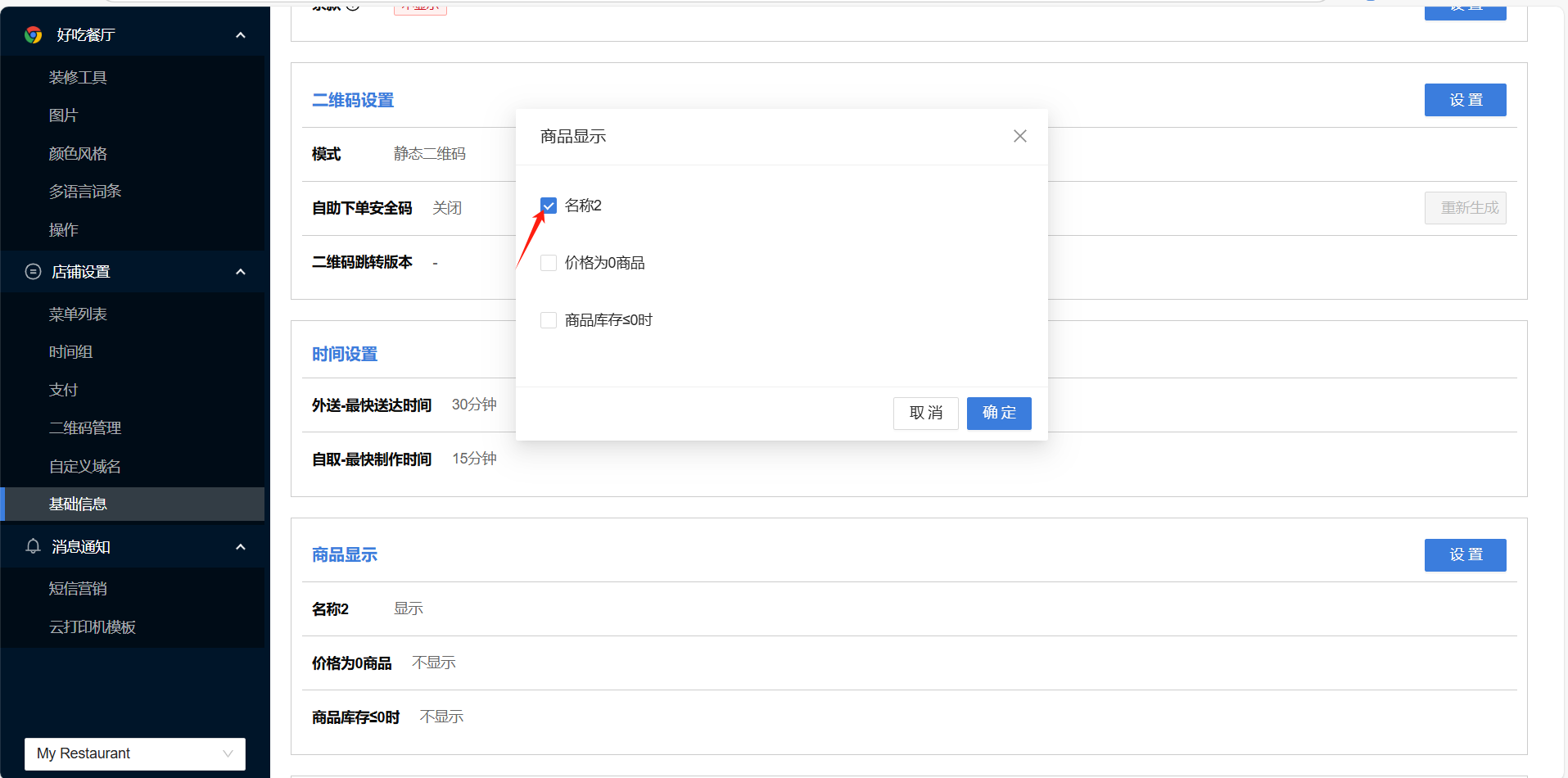Image resolution: width=1568 pixels, height=778 pixels.
Task: Click the 自取-最快制作时间 label
Action: 372,459
